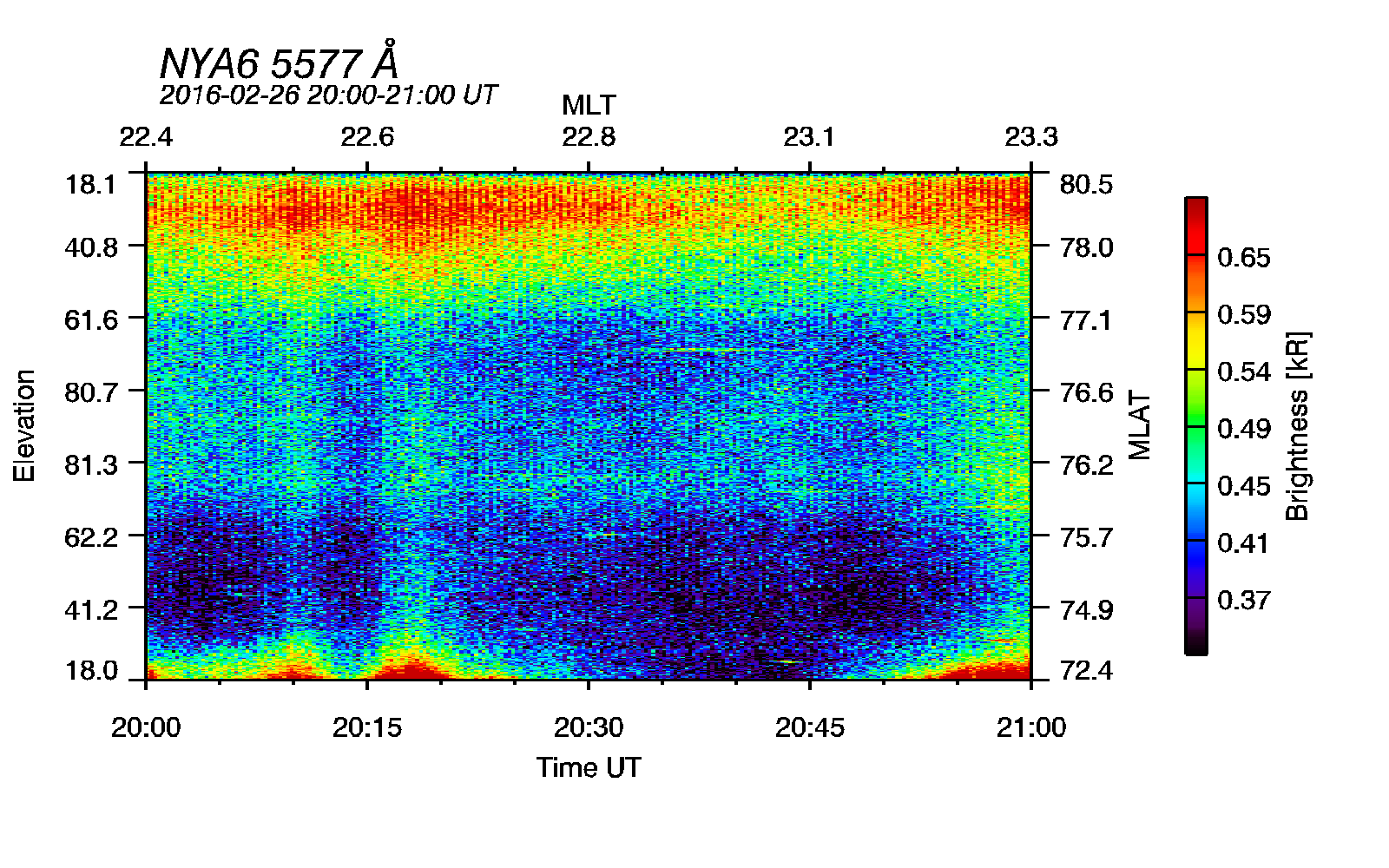This screenshot has height=868, width=1389.
Task: Click the MLT tick value '22.6'
Action: pos(367,137)
